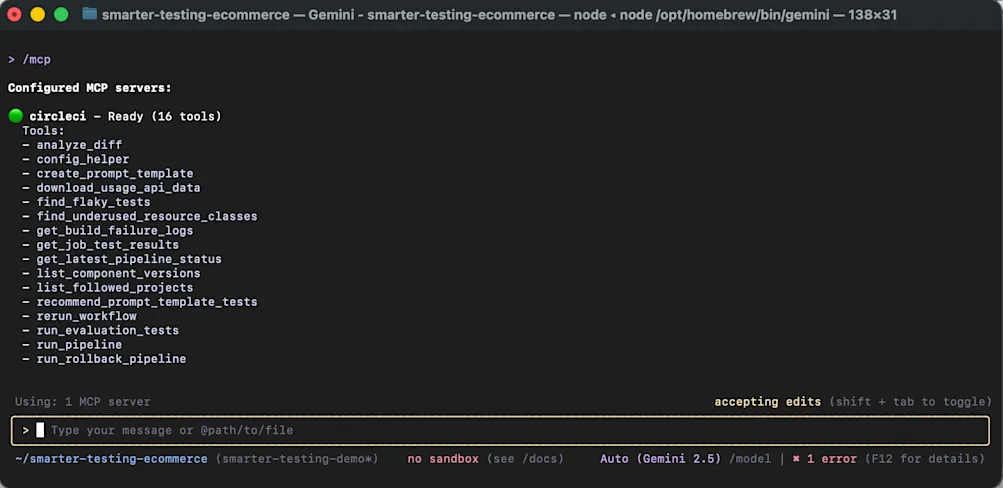Screen dimensions: 1003x488
Task: Select the list_component_versions tool entry
Action: pos(118,273)
